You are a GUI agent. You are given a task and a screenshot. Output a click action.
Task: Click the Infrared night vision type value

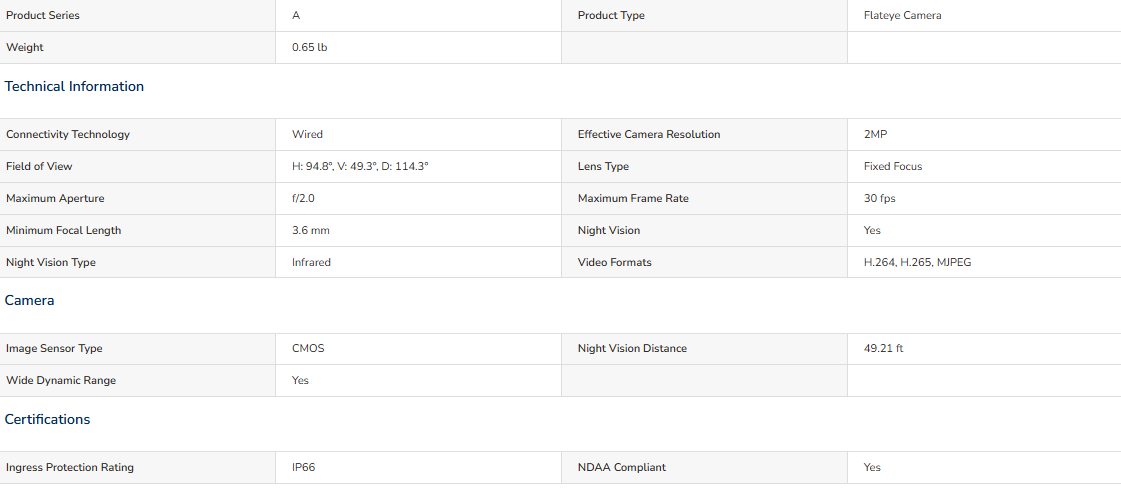click(311, 262)
